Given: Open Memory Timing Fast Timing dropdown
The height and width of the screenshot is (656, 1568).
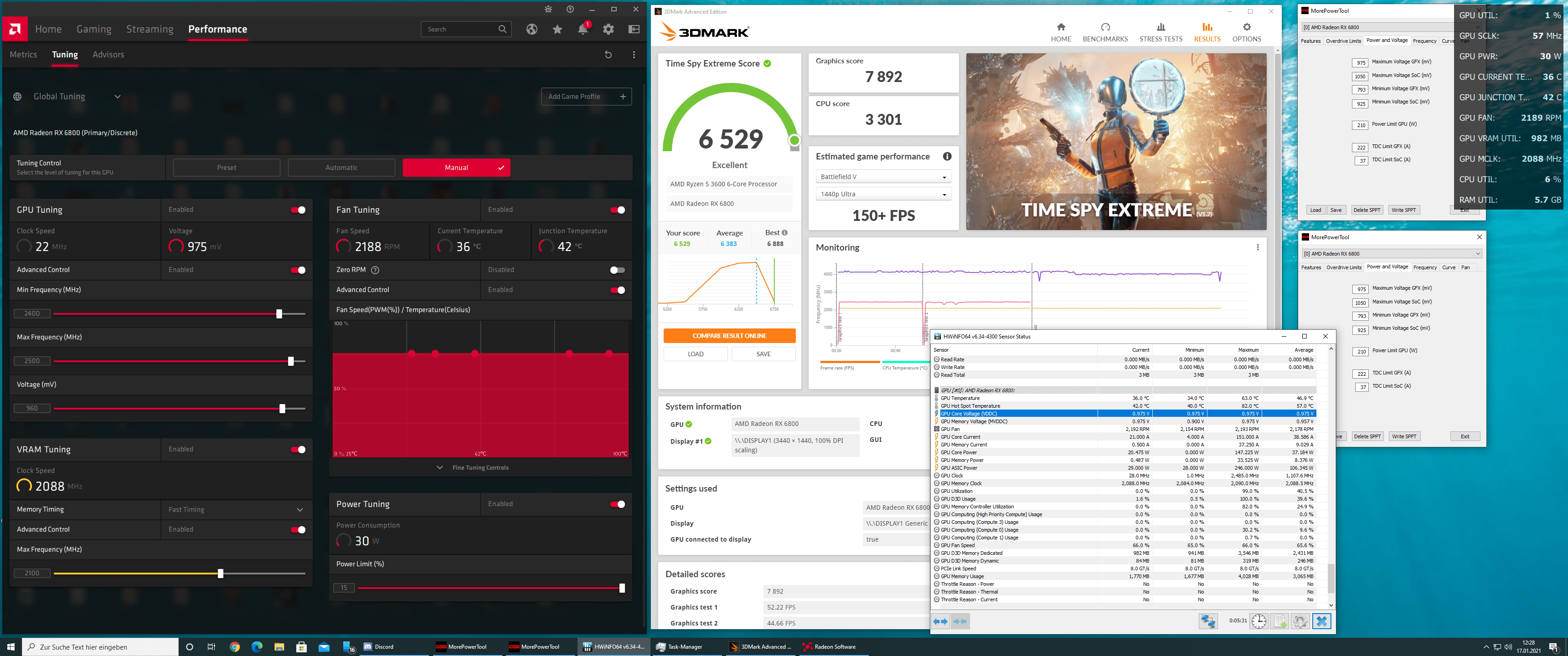Looking at the screenshot, I should [x=236, y=510].
